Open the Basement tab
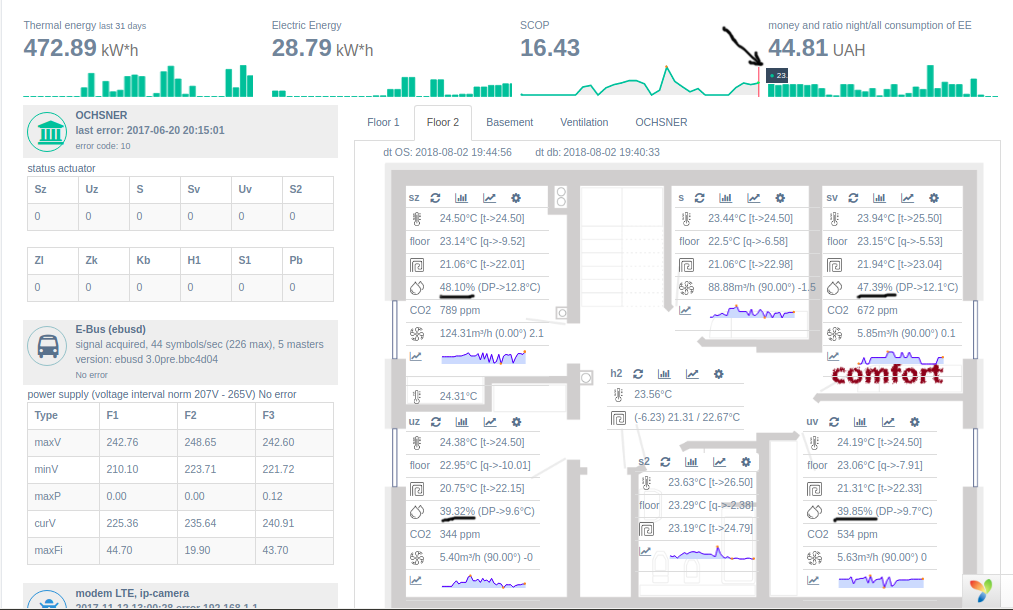This screenshot has height=610, width=1013. pos(509,122)
